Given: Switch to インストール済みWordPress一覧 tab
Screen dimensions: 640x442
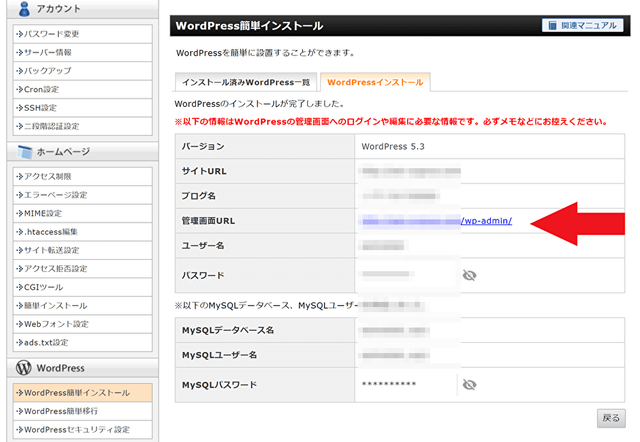Looking at the screenshot, I should point(246,82).
